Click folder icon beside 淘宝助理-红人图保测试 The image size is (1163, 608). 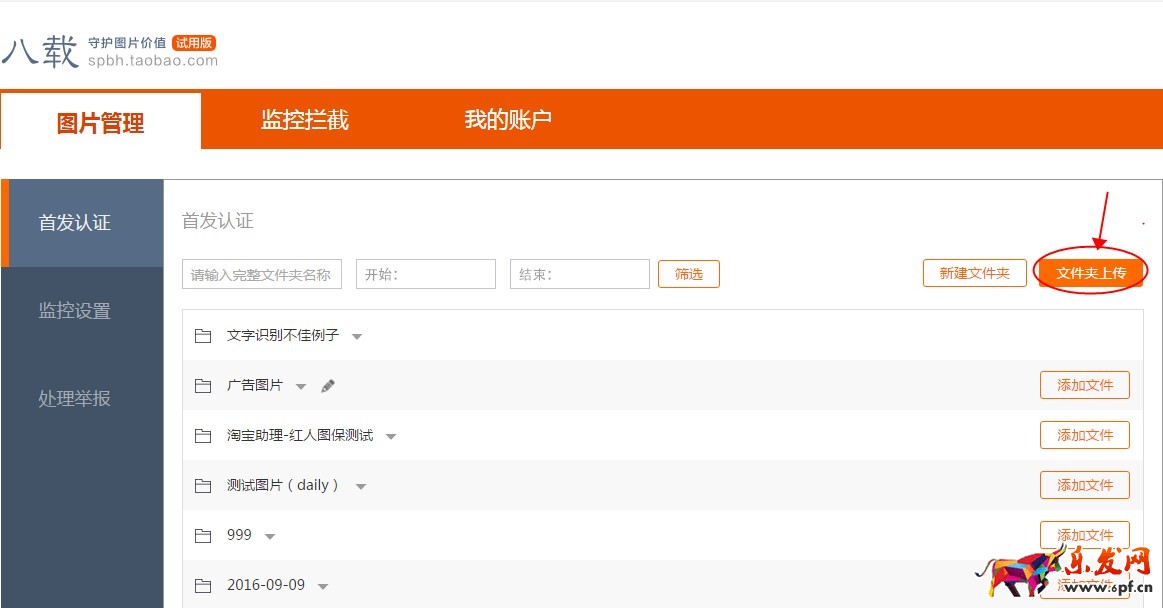[x=202, y=435]
